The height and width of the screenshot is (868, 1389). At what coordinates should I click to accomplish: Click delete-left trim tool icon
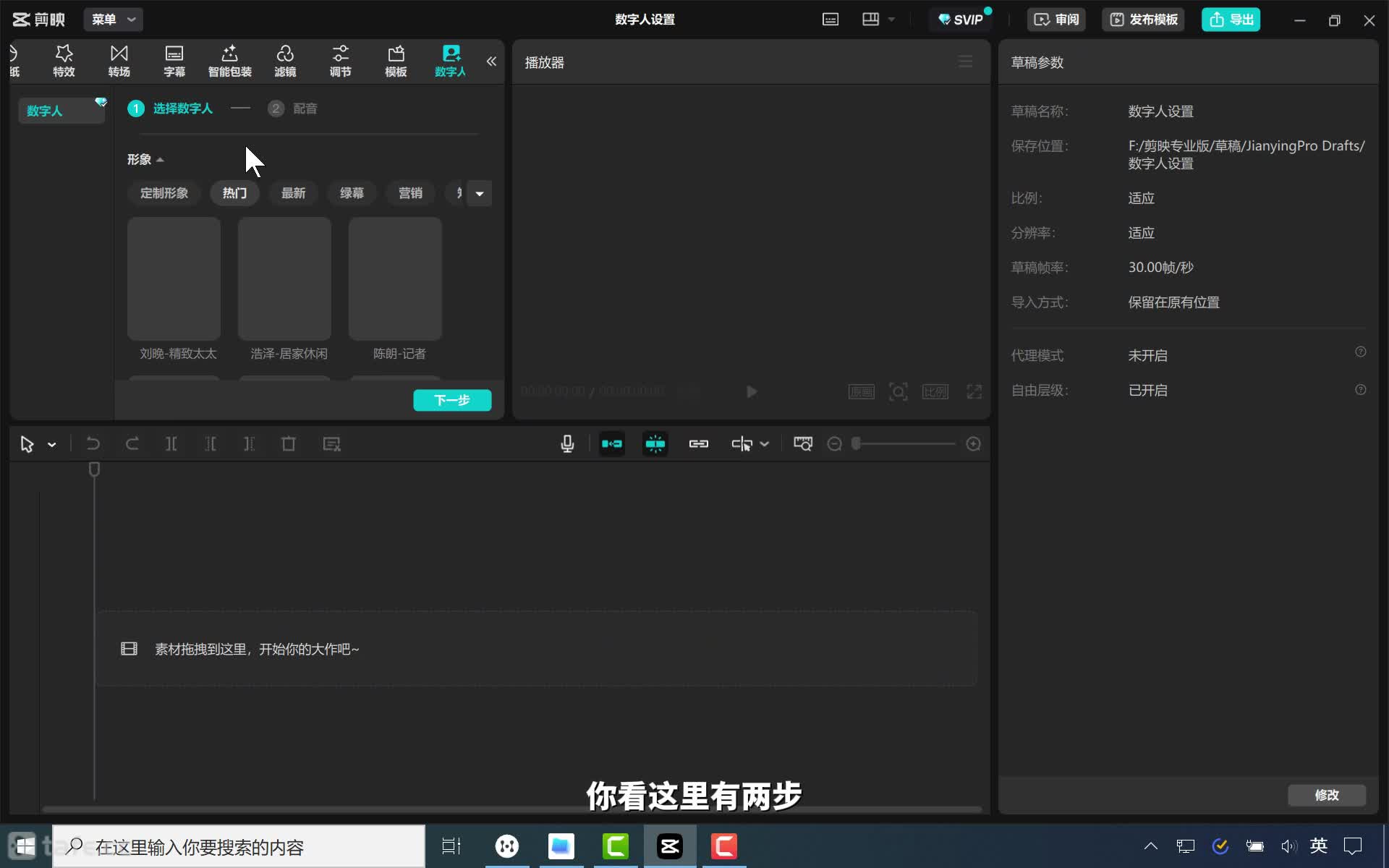pos(211,444)
